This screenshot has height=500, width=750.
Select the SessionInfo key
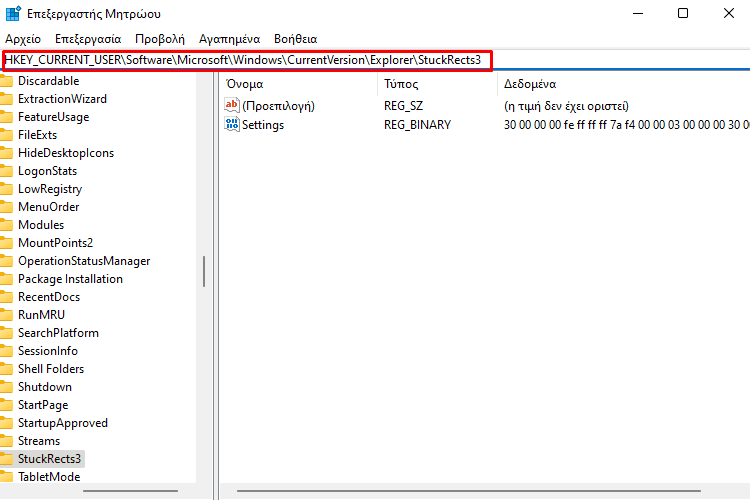pos(48,351)
